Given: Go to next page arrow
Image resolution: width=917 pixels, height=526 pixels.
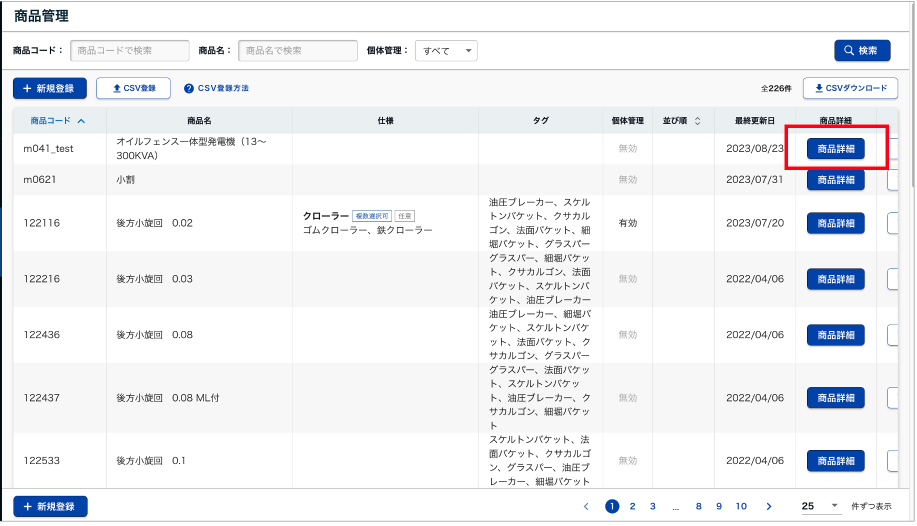Looking at the screenshot, I should click(x=768, y=506).
